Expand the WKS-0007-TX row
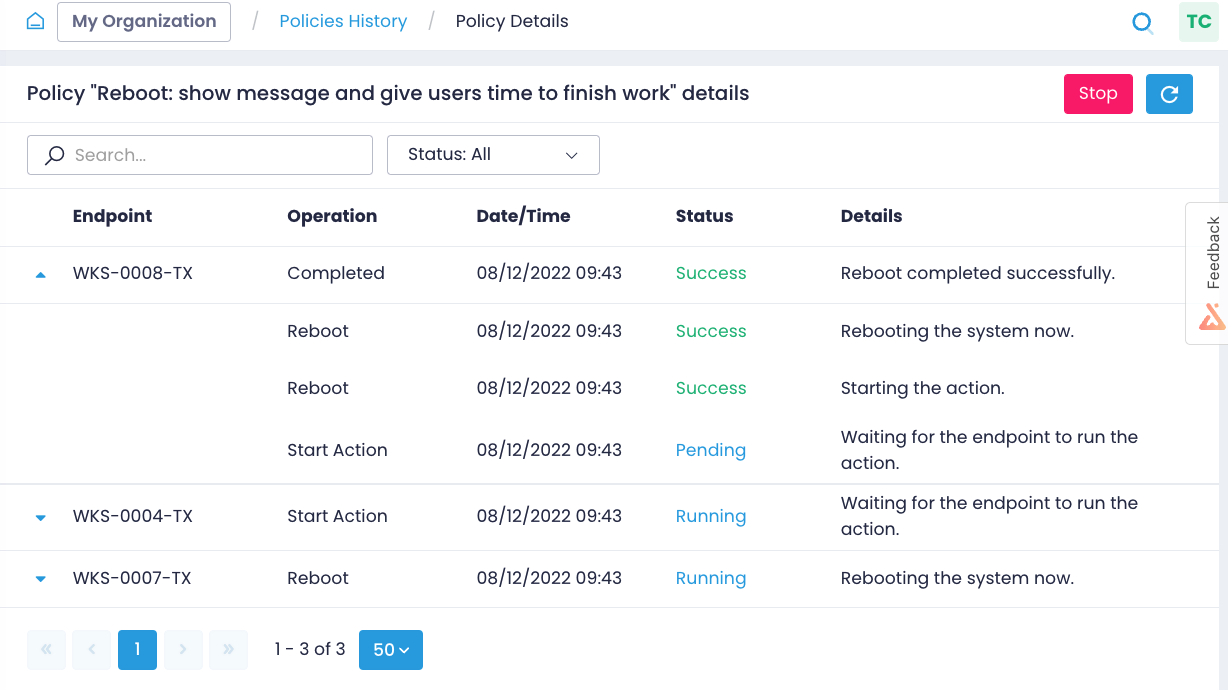 tap(41, 579)
